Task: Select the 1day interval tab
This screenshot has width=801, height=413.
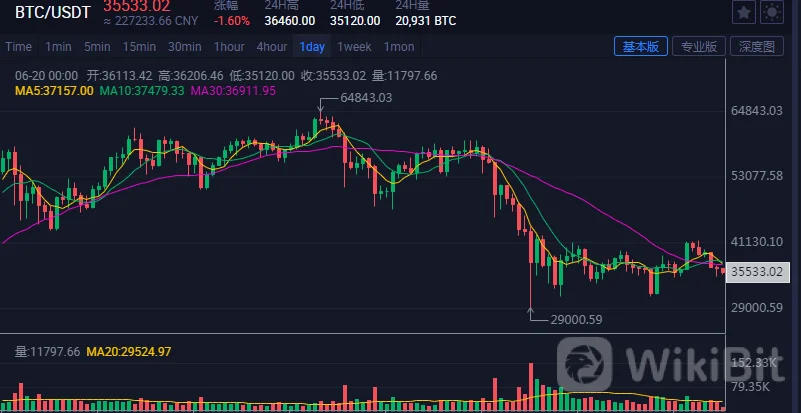Action: (x=312, y=47)
